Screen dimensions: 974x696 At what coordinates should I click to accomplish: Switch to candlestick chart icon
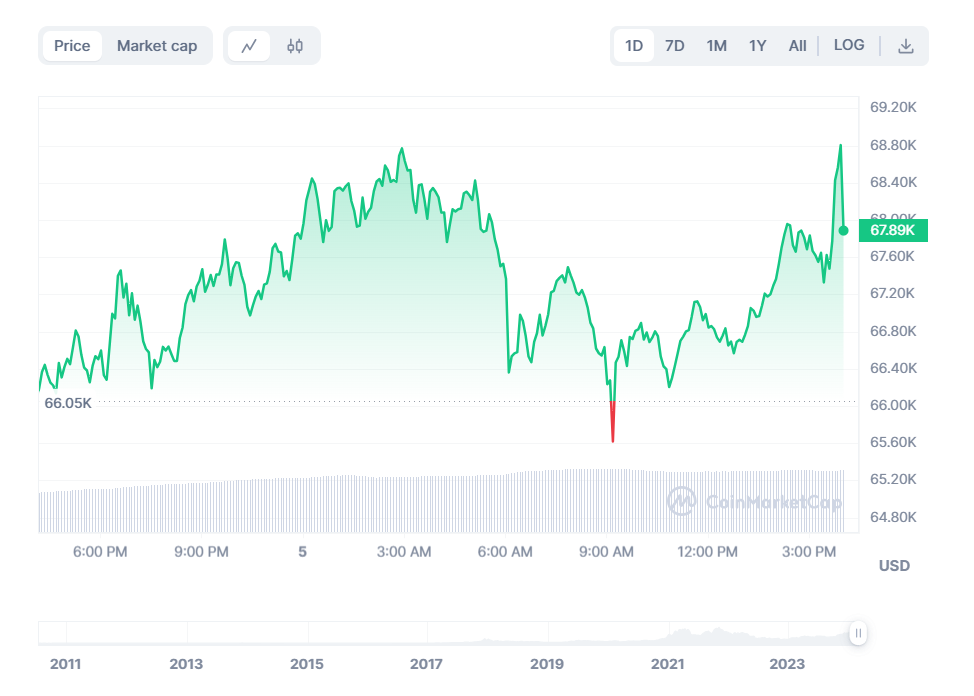click(295, 46)
